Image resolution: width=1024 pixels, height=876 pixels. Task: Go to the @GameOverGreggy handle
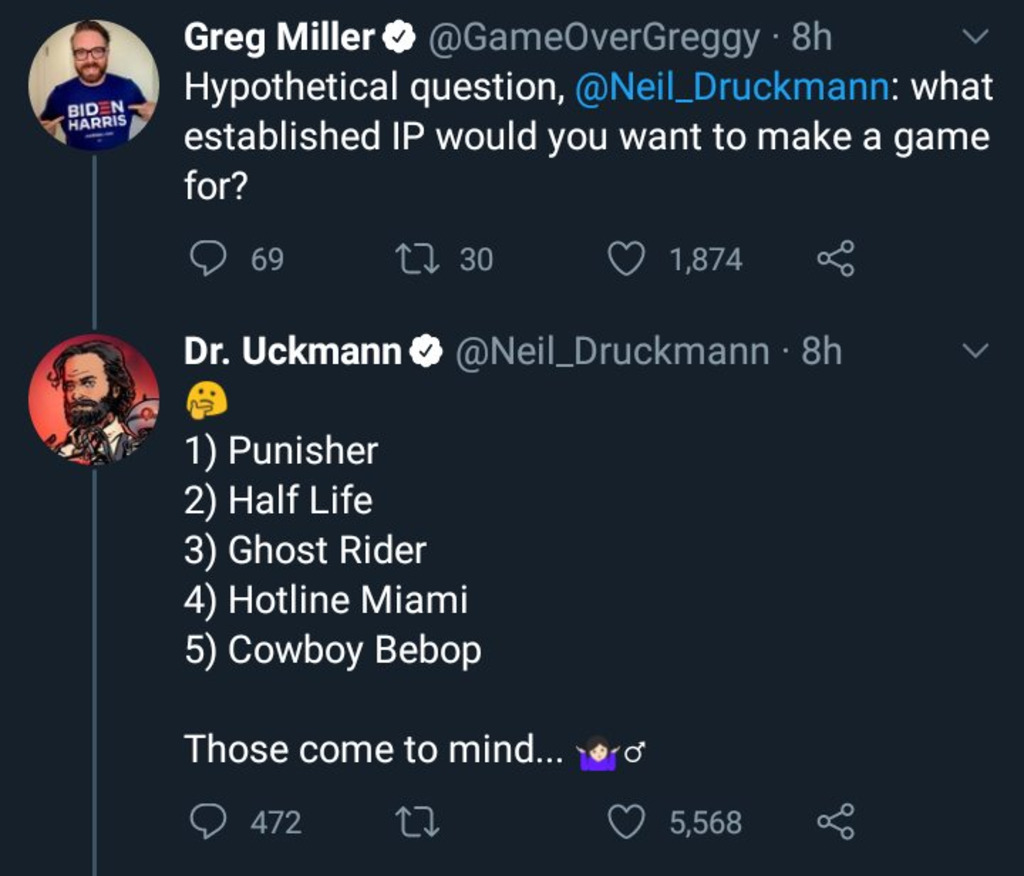[594, 38]
